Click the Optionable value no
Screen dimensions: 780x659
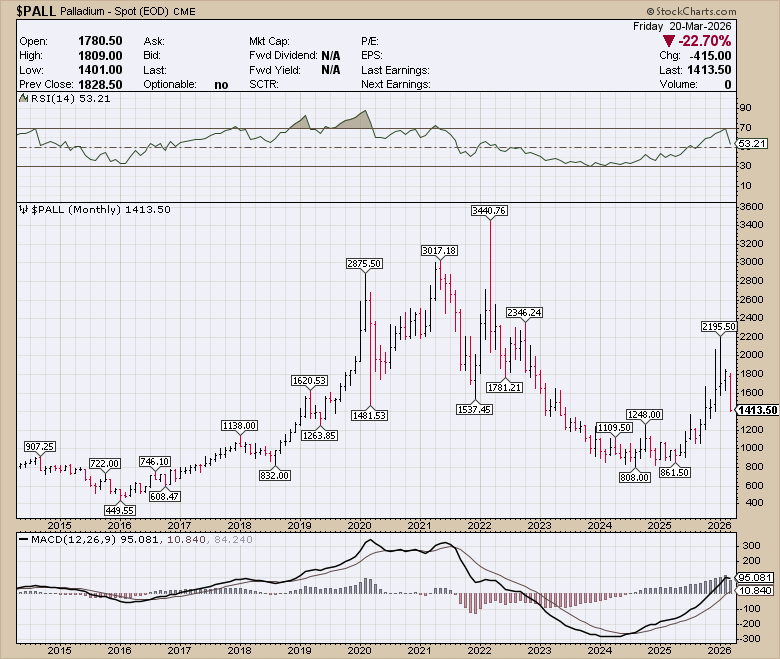tap(221, 85)
